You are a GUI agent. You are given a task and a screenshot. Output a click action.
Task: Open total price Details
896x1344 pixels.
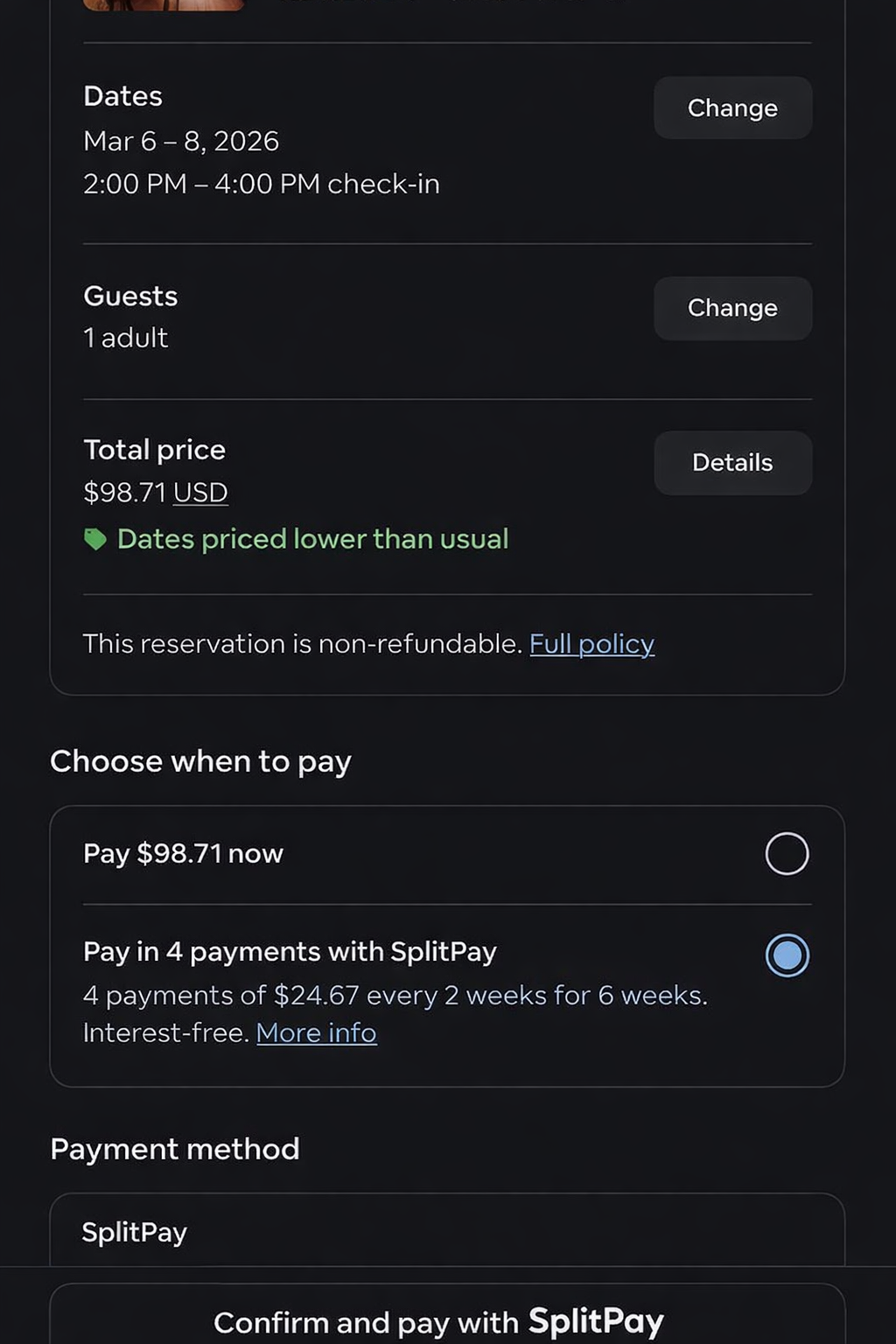pos(732,463)
